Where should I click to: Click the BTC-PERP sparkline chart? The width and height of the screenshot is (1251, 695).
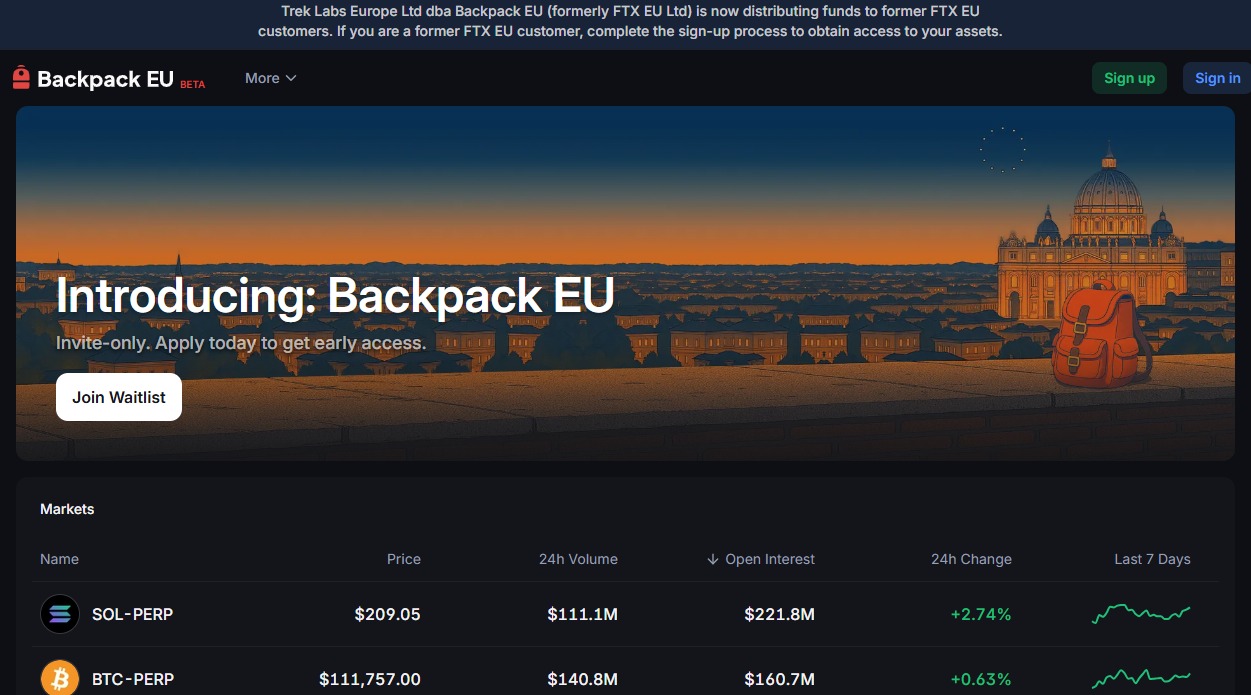point(1140,679)
